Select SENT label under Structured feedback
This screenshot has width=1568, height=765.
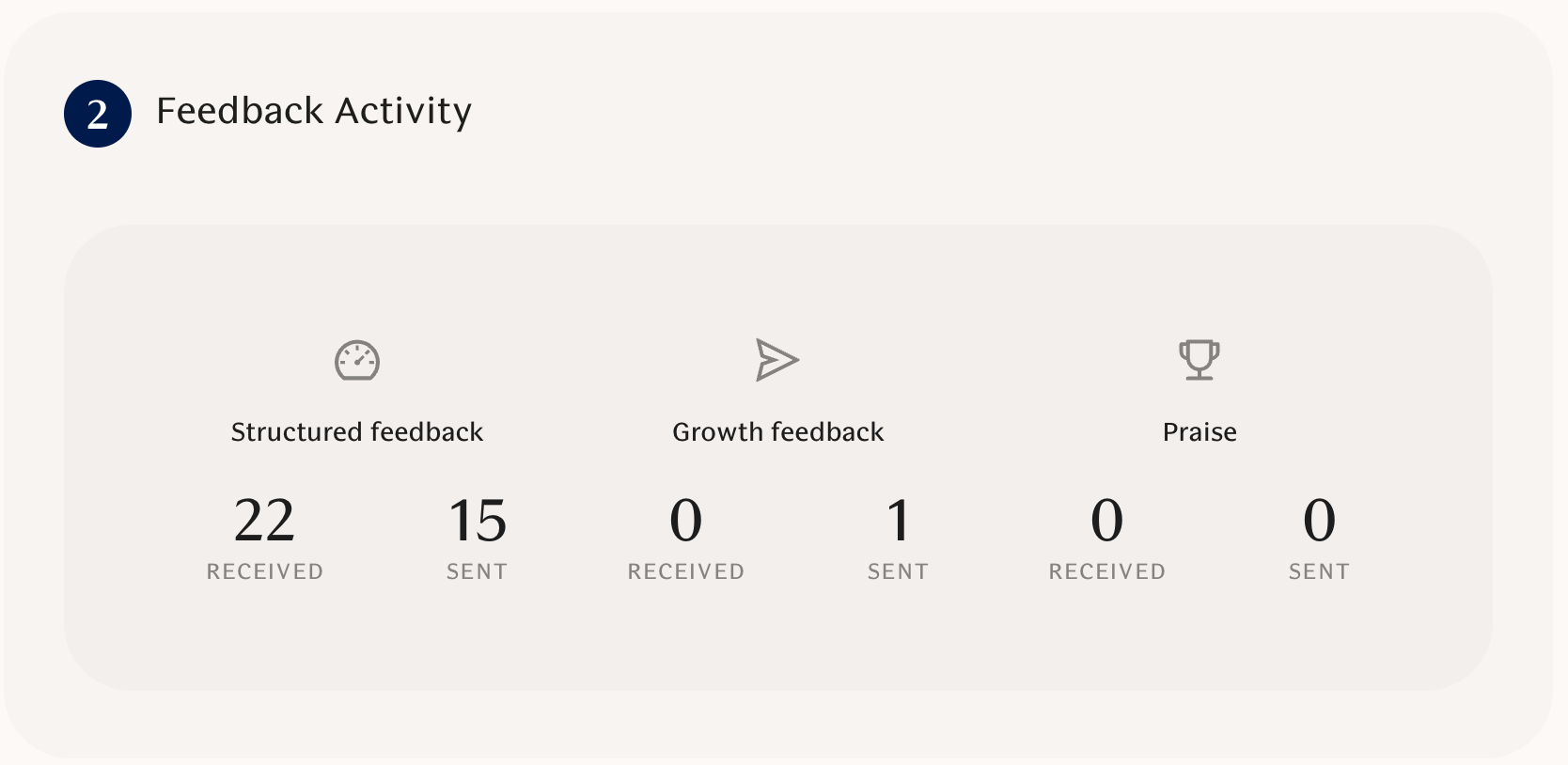click(478, 571)
